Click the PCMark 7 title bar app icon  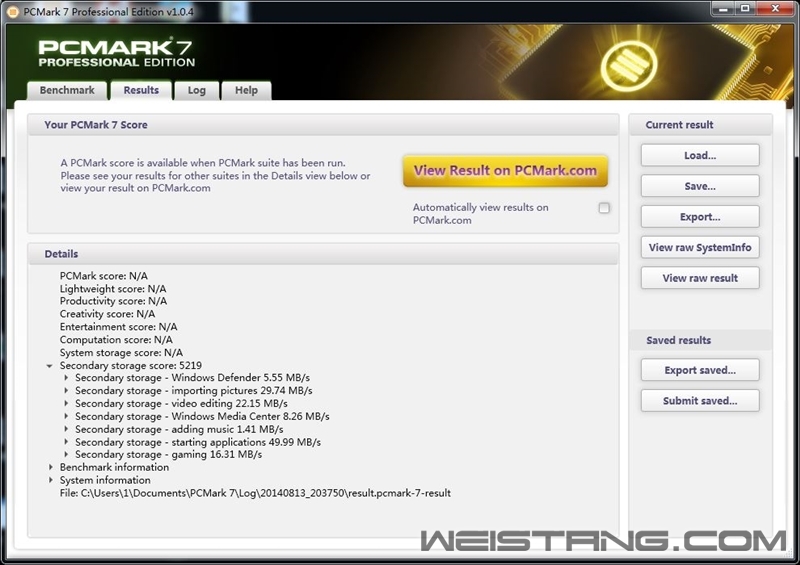13,11
